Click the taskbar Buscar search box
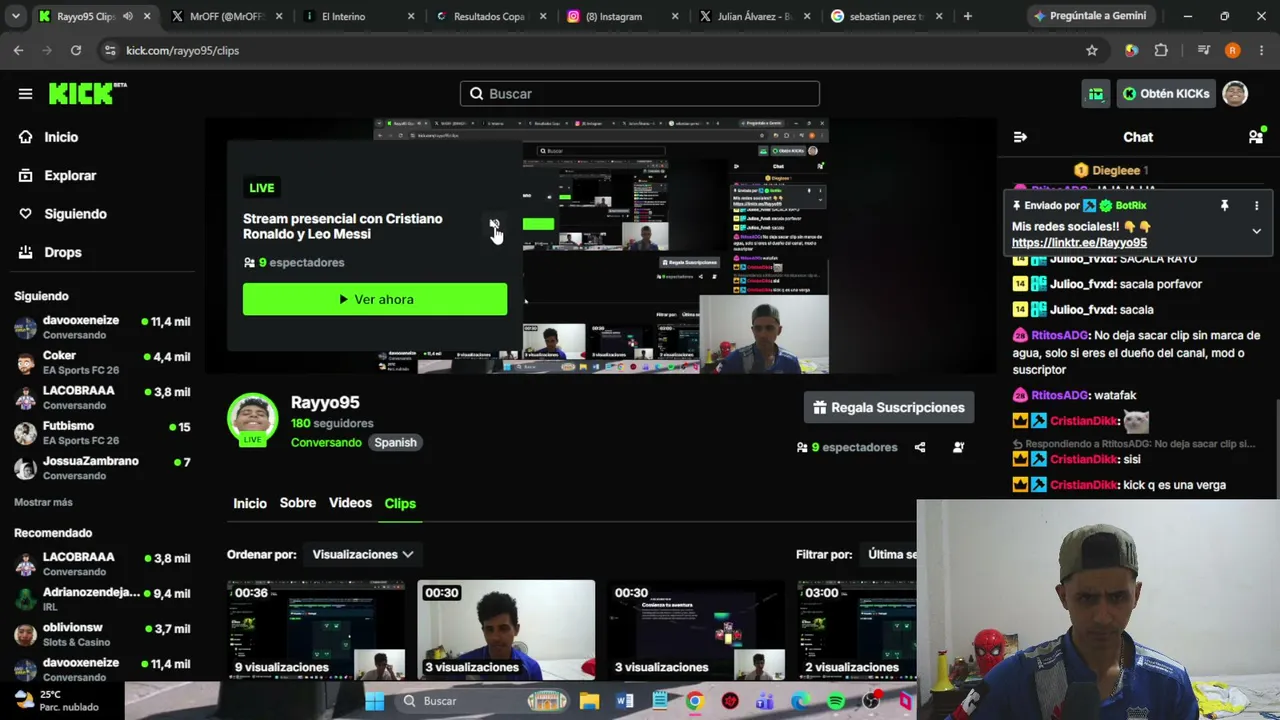1280x720 pixels. click(483, 701)
